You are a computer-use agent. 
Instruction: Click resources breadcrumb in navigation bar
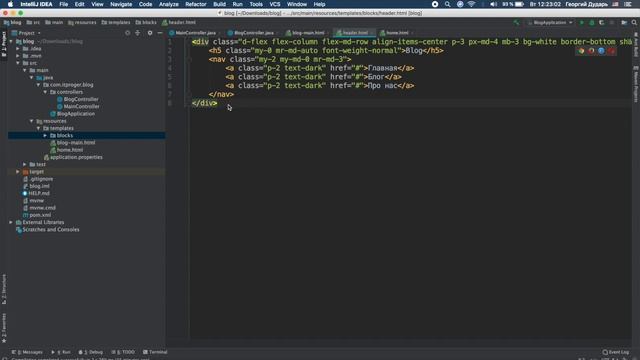(x=82, y=22)
